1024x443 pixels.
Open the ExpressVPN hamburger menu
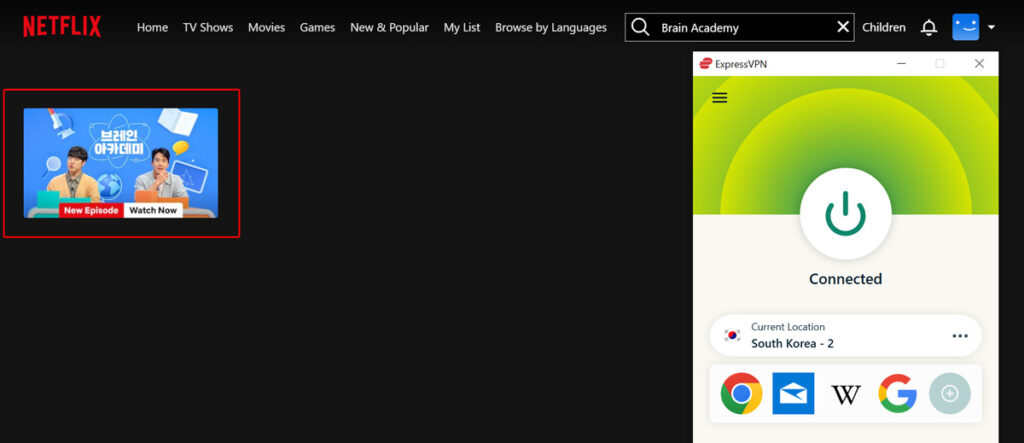(720, 98)
